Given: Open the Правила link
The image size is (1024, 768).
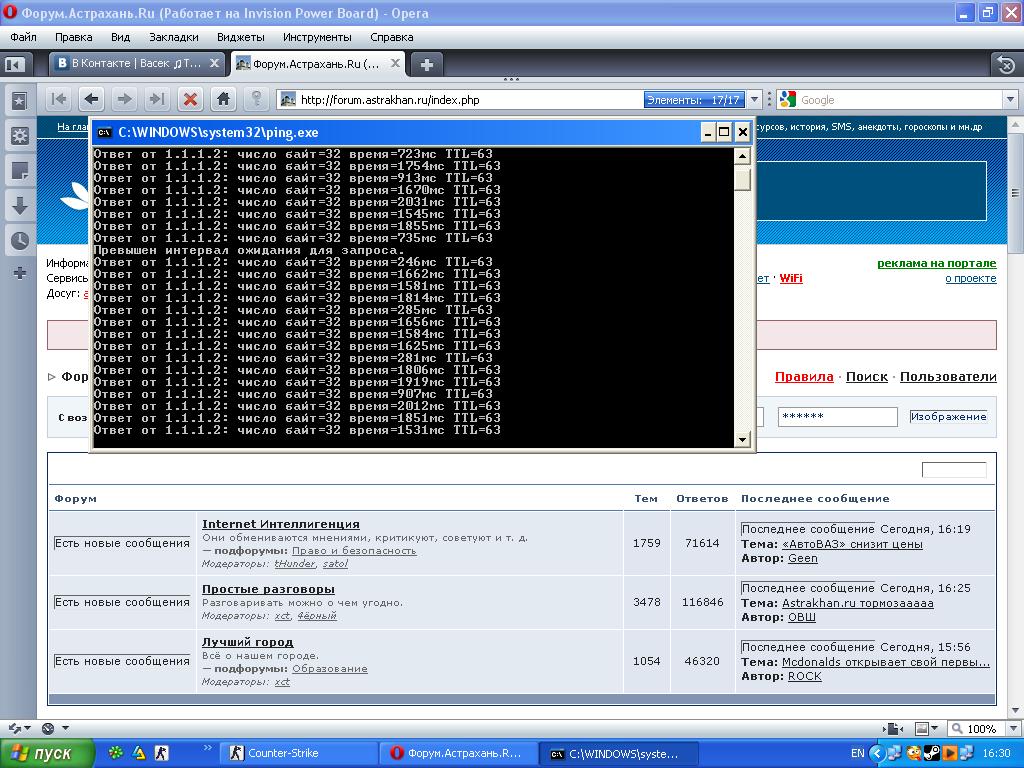Looking at the screenshot, I should tap(804, 377).
